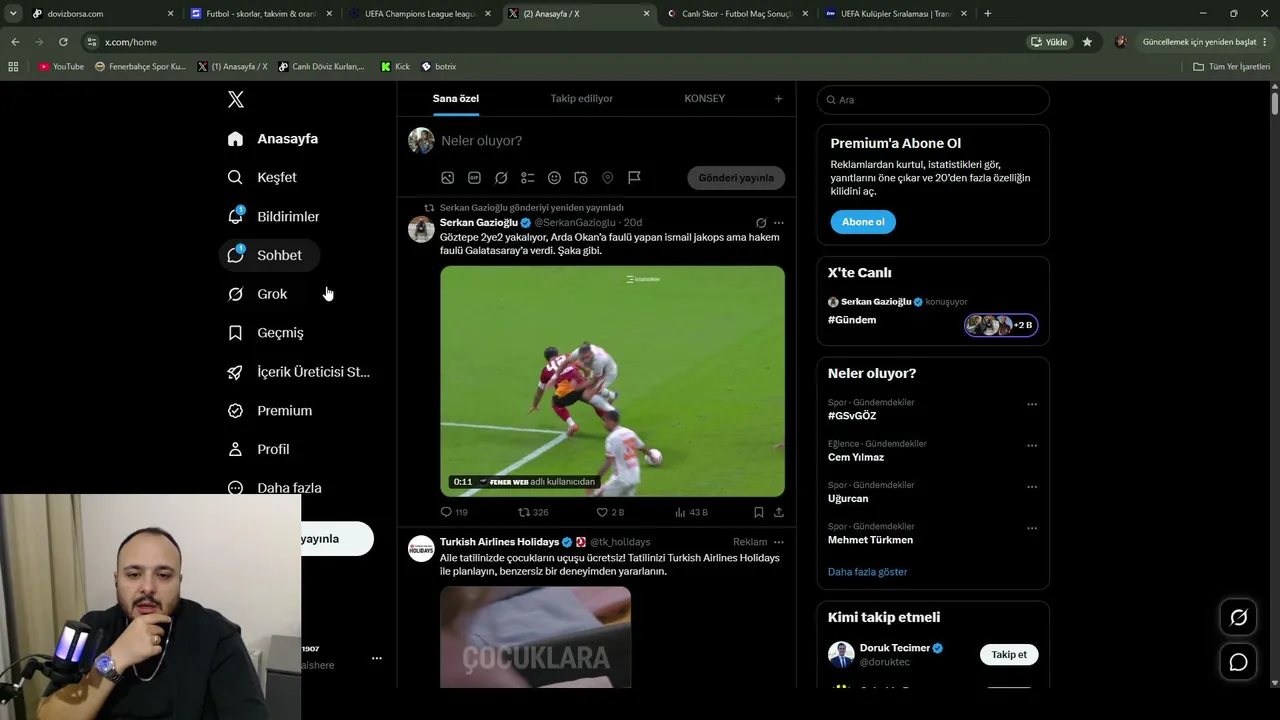Switch to KONSEY tab
Viewport: 1280px width, 720px height.
tap(705, 98)
